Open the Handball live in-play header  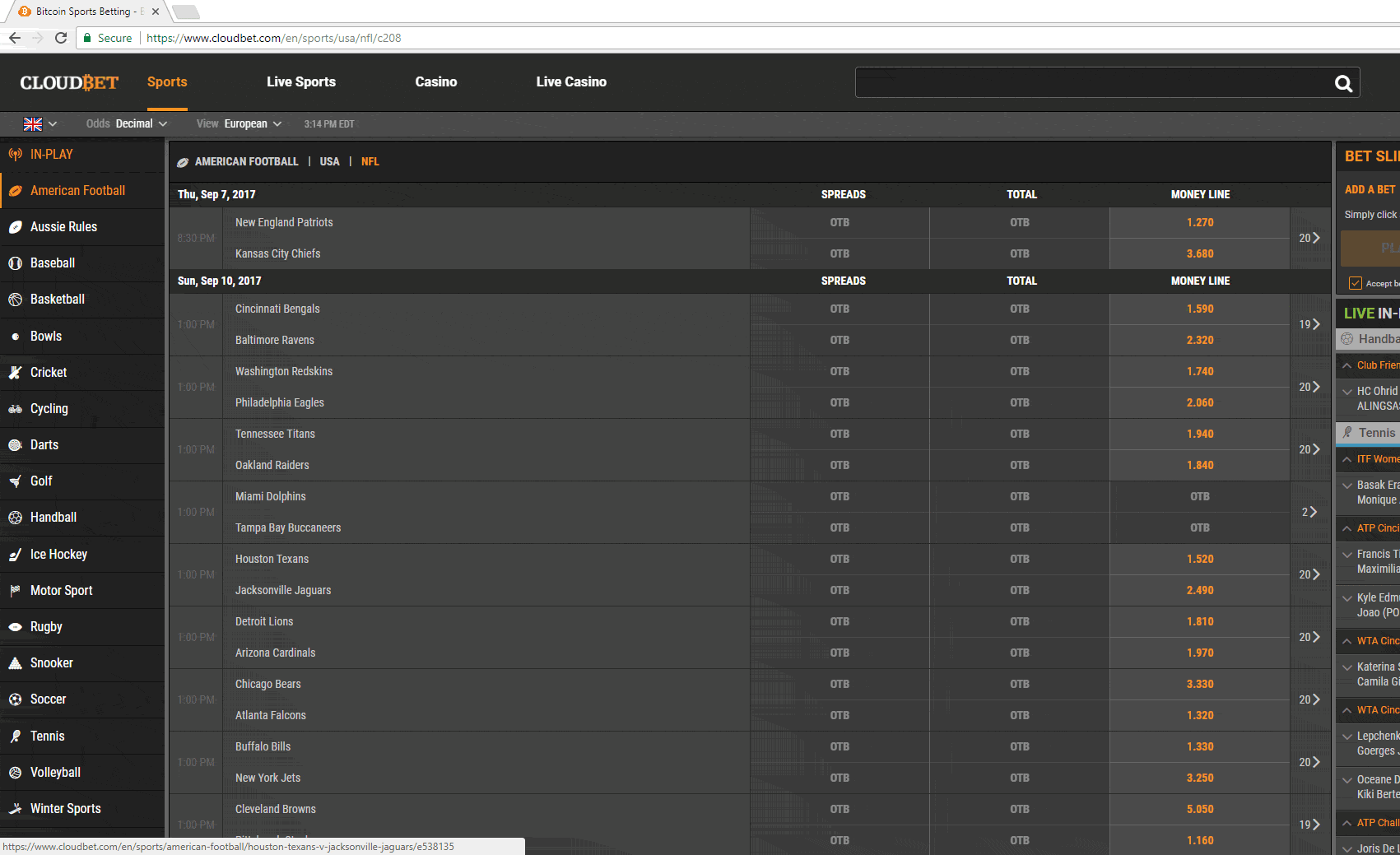coord(1368,339)
